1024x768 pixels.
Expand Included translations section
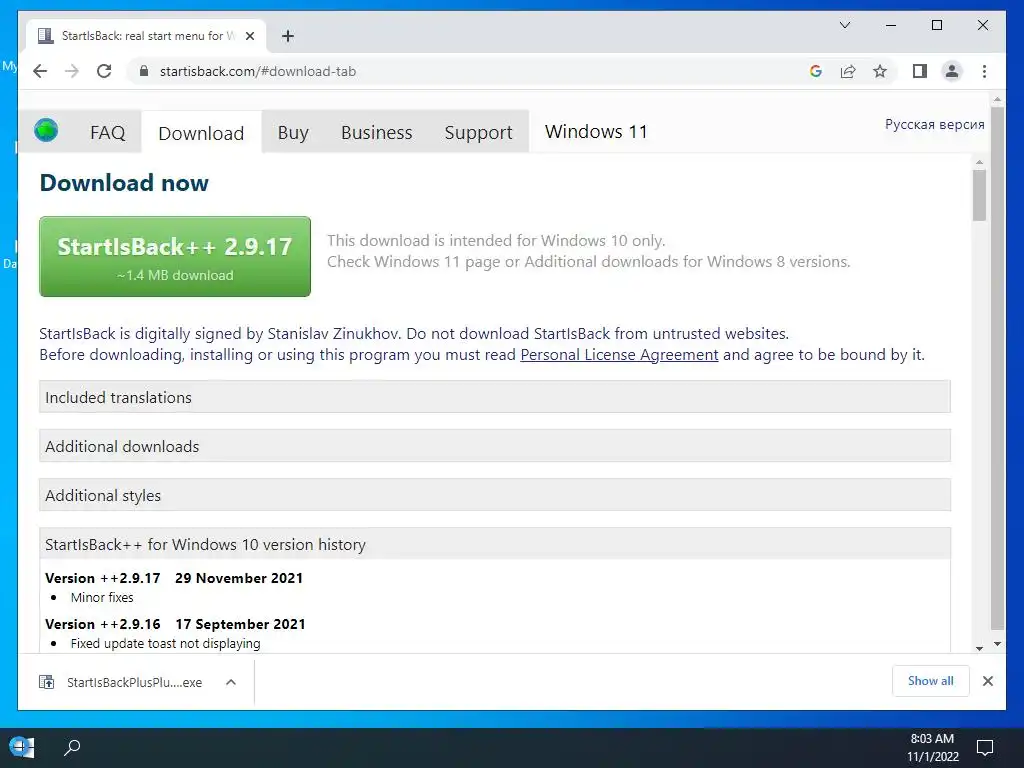pos(494,397)
